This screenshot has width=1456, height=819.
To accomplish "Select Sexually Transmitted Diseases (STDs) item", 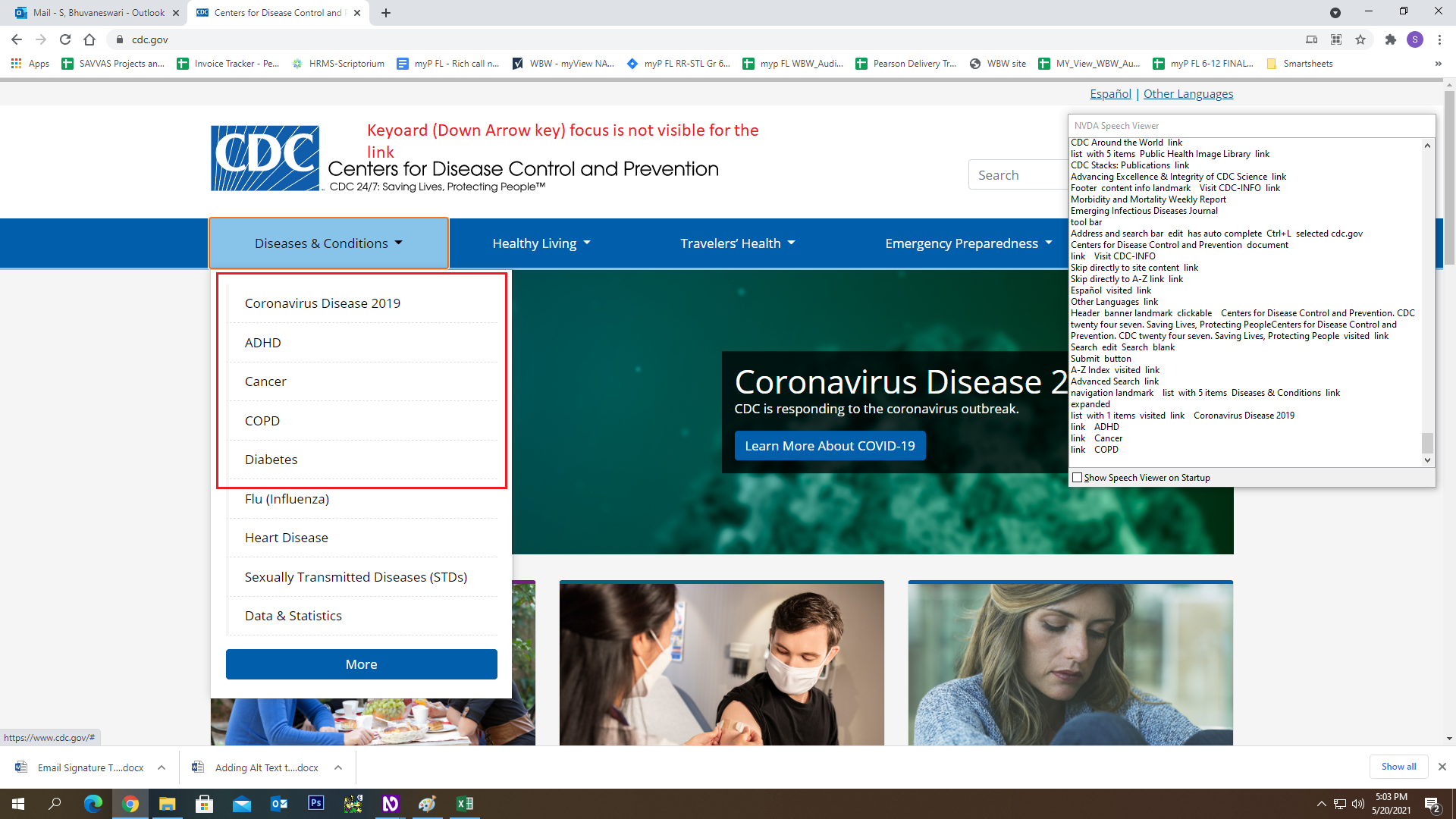I will 363,577.
